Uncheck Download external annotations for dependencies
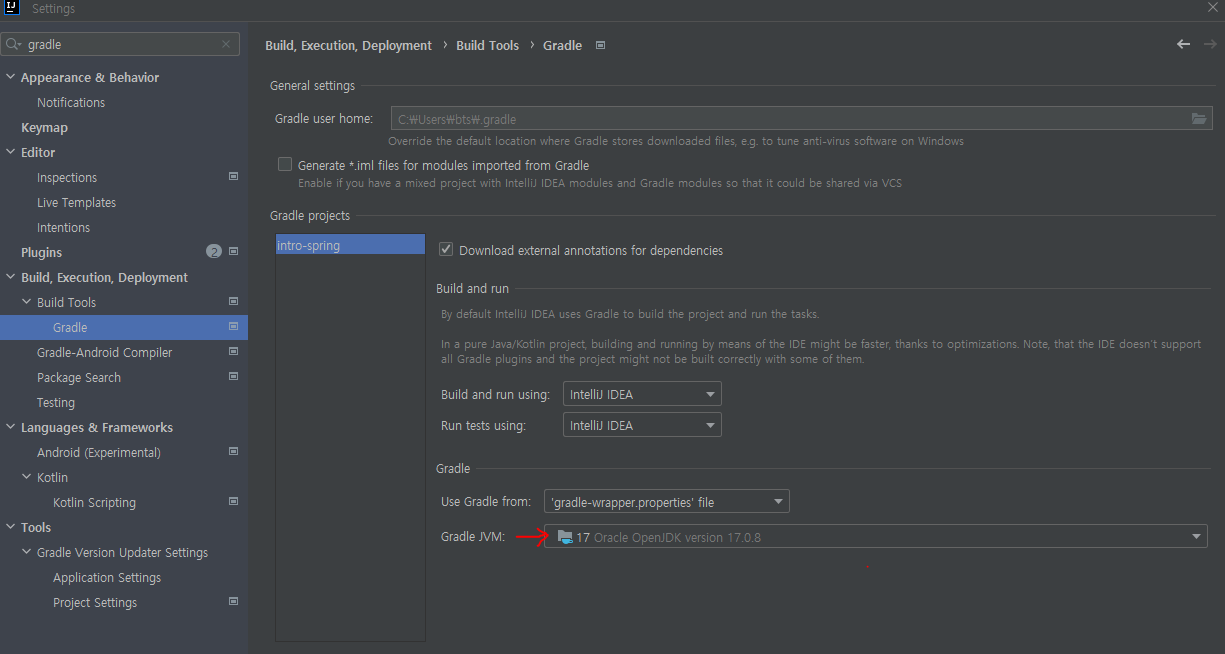Image resolution: width=1225 pixels, height=654 pixels. (x=446, y=250)
